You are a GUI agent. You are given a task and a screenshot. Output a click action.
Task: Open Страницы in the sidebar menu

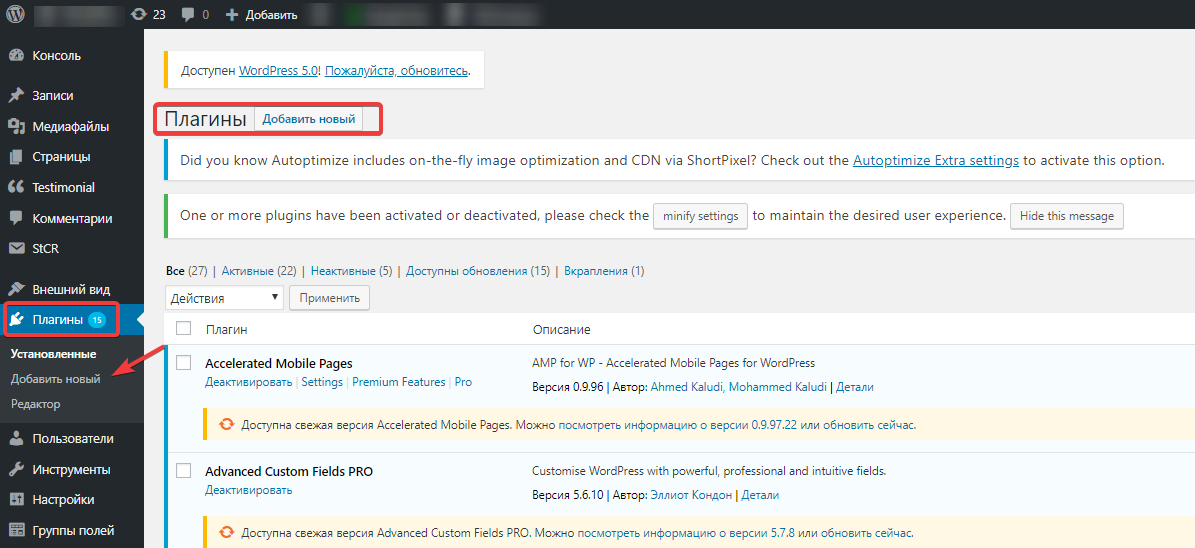click(x=61, y=157)
